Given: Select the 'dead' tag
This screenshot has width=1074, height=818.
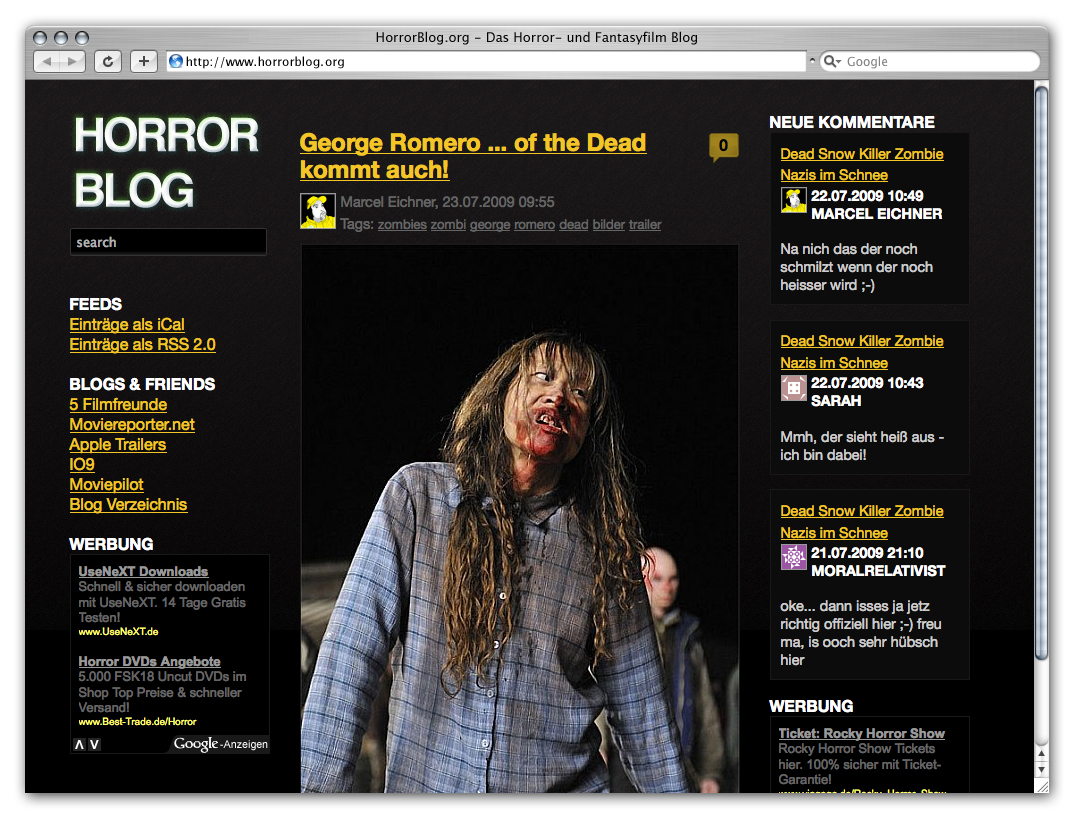Looking at the screenshot, I should (573, 225).
